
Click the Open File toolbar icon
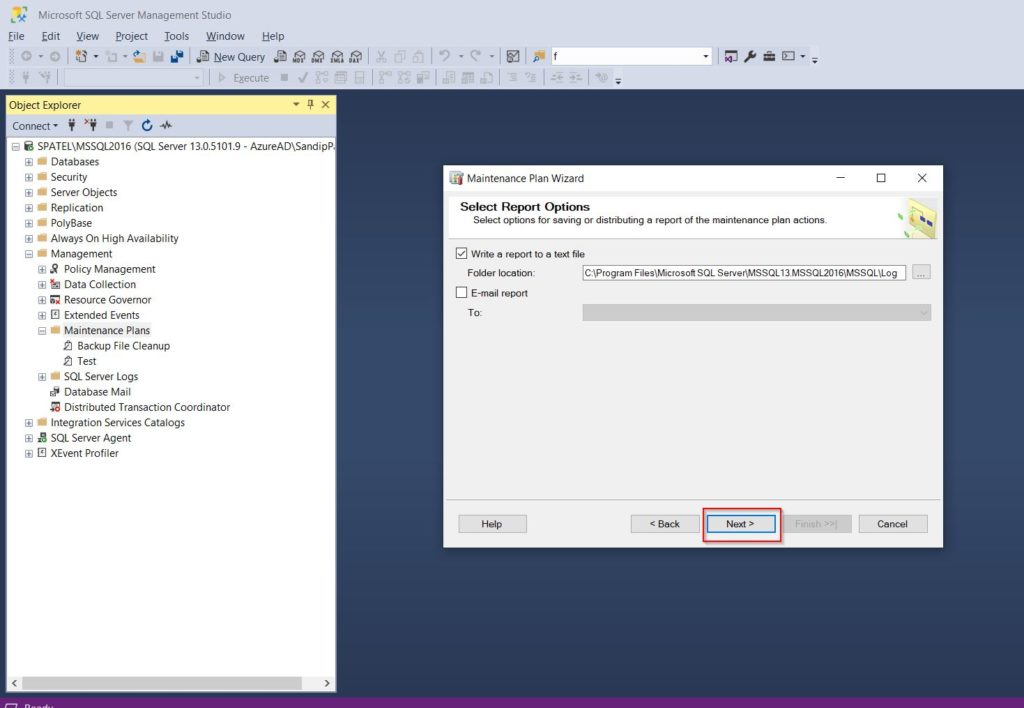[139, 57]
